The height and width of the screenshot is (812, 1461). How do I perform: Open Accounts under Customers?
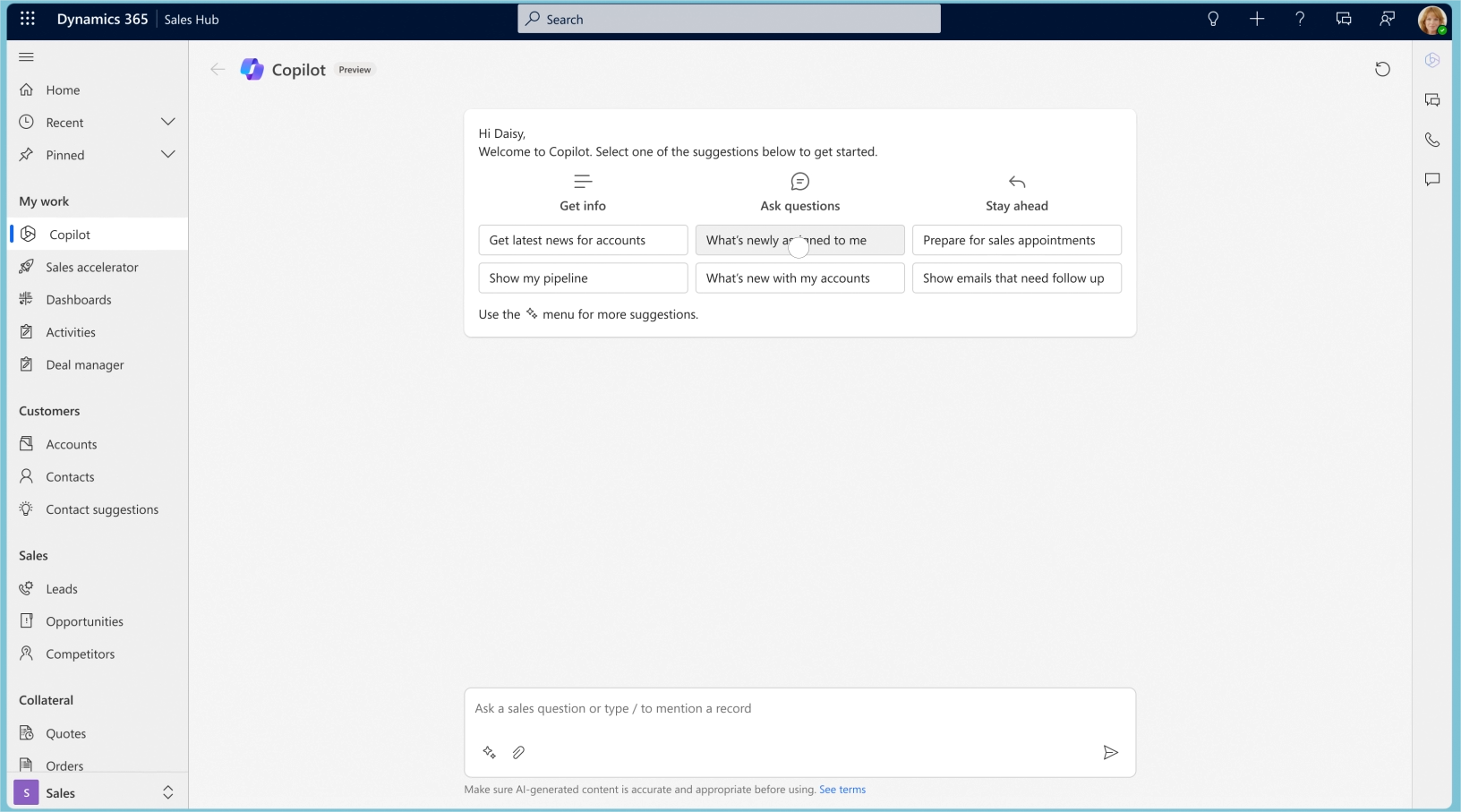point(98,444)
